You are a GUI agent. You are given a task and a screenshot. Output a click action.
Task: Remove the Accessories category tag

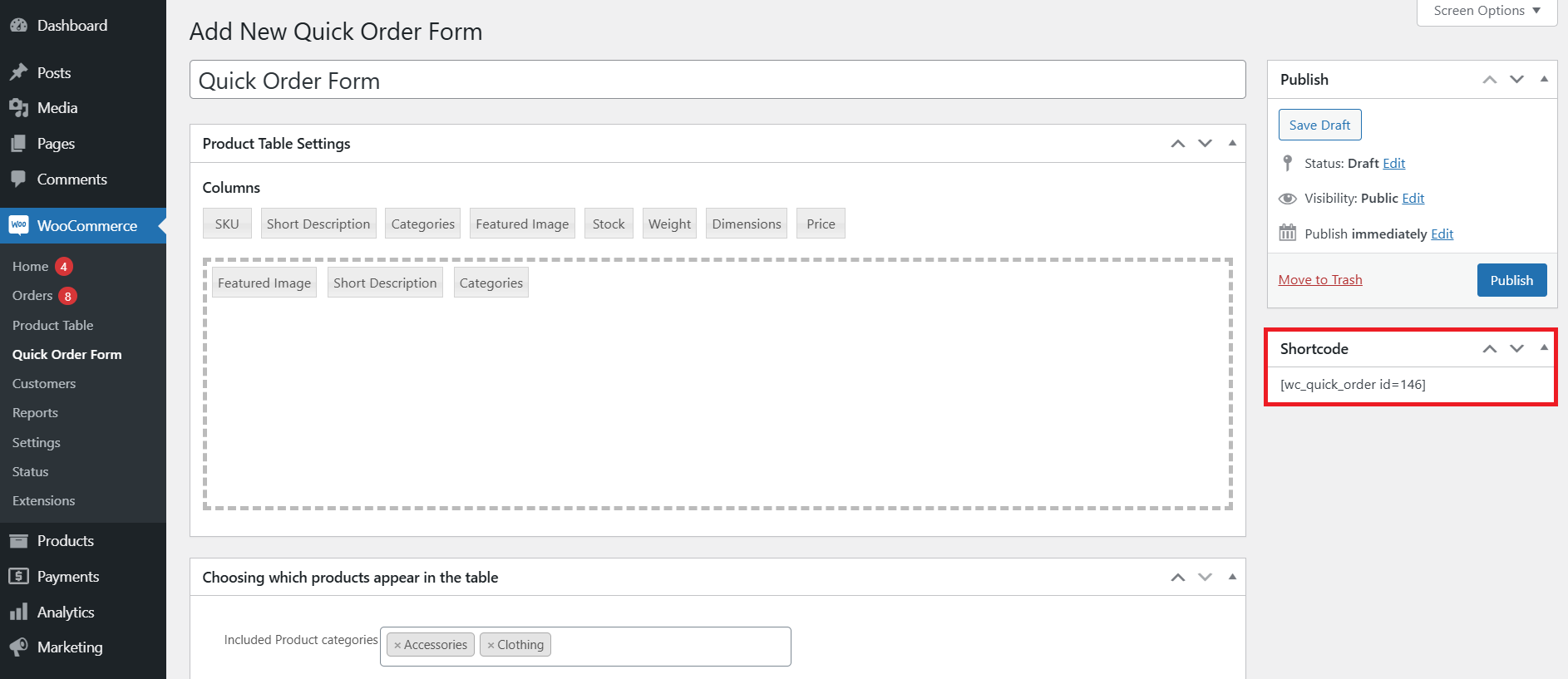coord(397,645)
